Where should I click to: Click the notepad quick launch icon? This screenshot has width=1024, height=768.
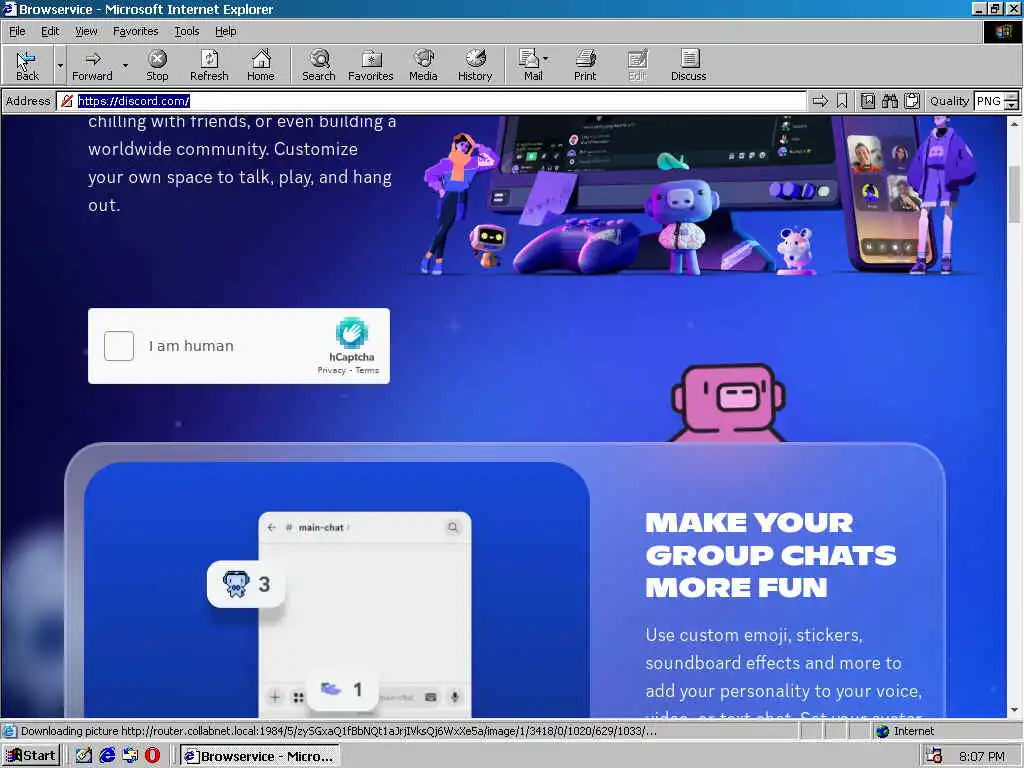[84, 756]
